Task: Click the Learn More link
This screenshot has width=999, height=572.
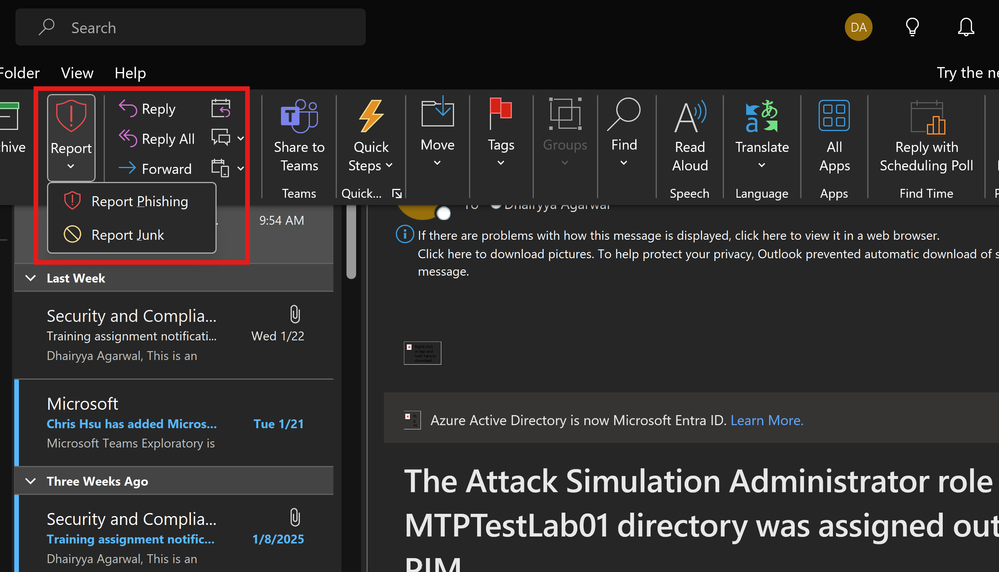Action: tap(766, 420)
